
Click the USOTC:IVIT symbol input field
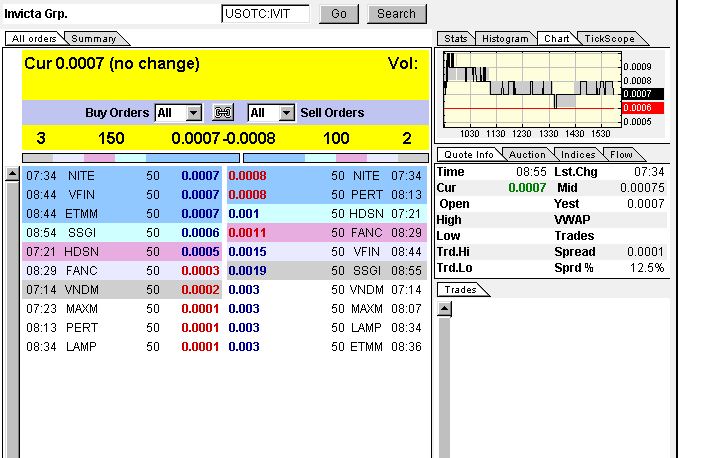[265, 14]
